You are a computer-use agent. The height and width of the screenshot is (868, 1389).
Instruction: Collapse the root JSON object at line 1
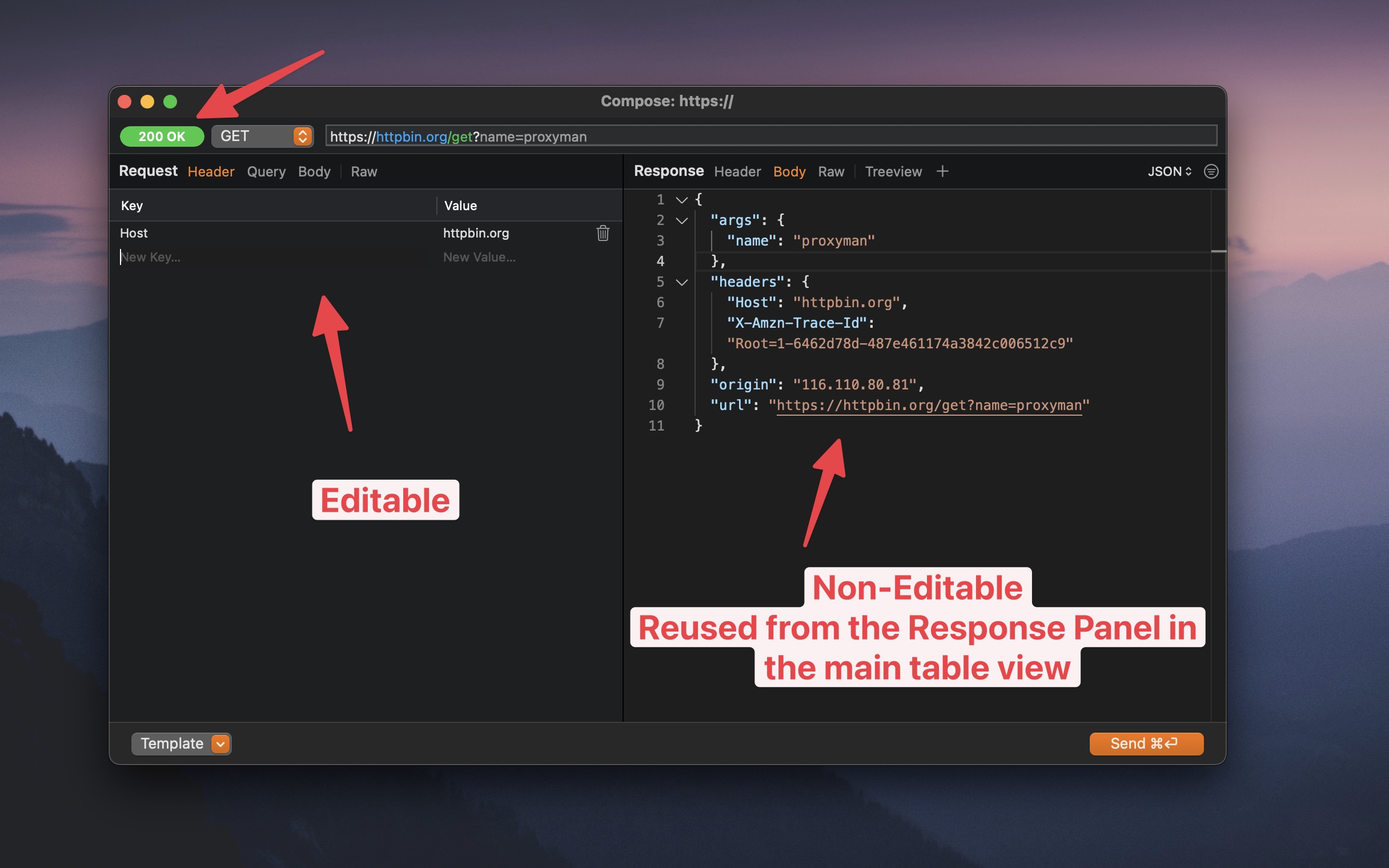coord(682,200)
